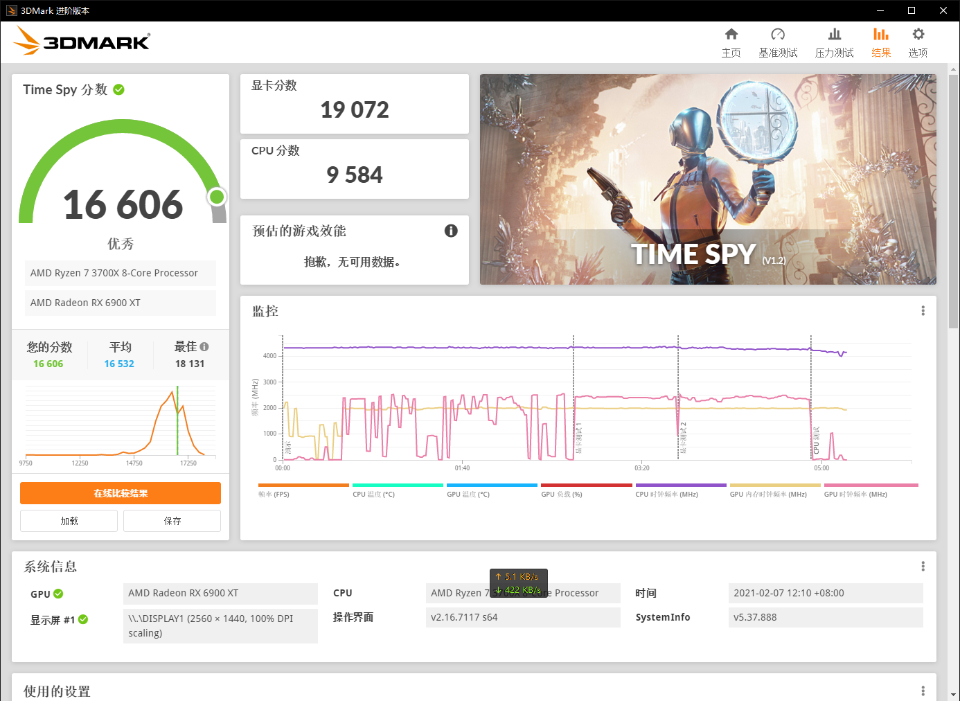Click the SystemInfo version v5.37.888

click(825, 617)
